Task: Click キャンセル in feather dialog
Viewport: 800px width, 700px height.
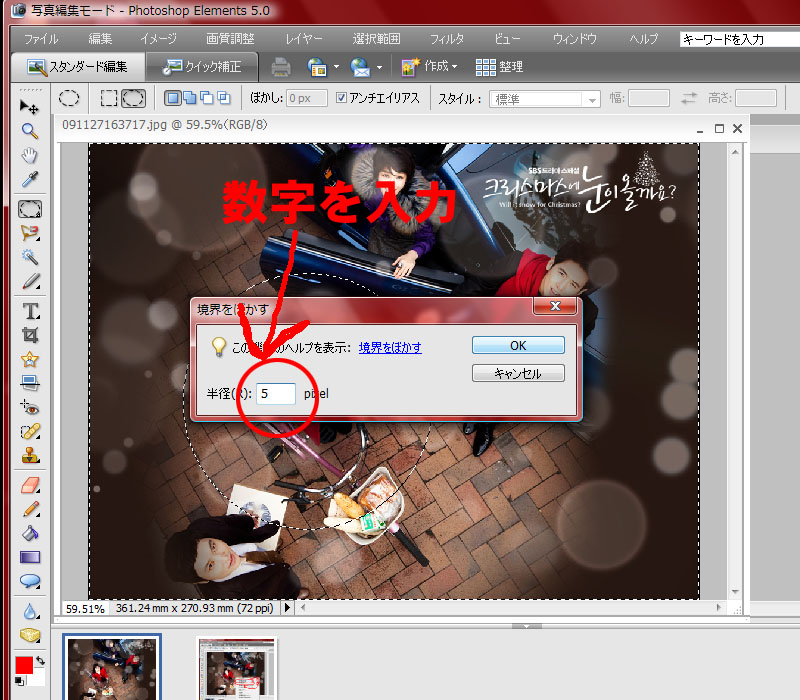Action: (x=518, y=373)
